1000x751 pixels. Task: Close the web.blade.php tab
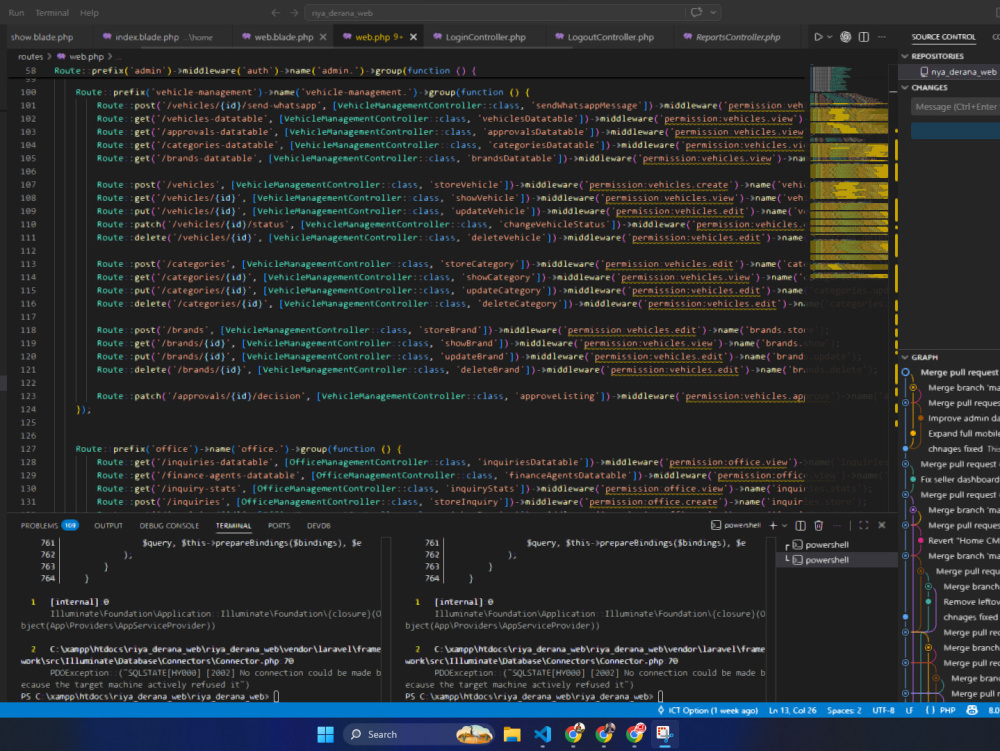coord(323,37)
